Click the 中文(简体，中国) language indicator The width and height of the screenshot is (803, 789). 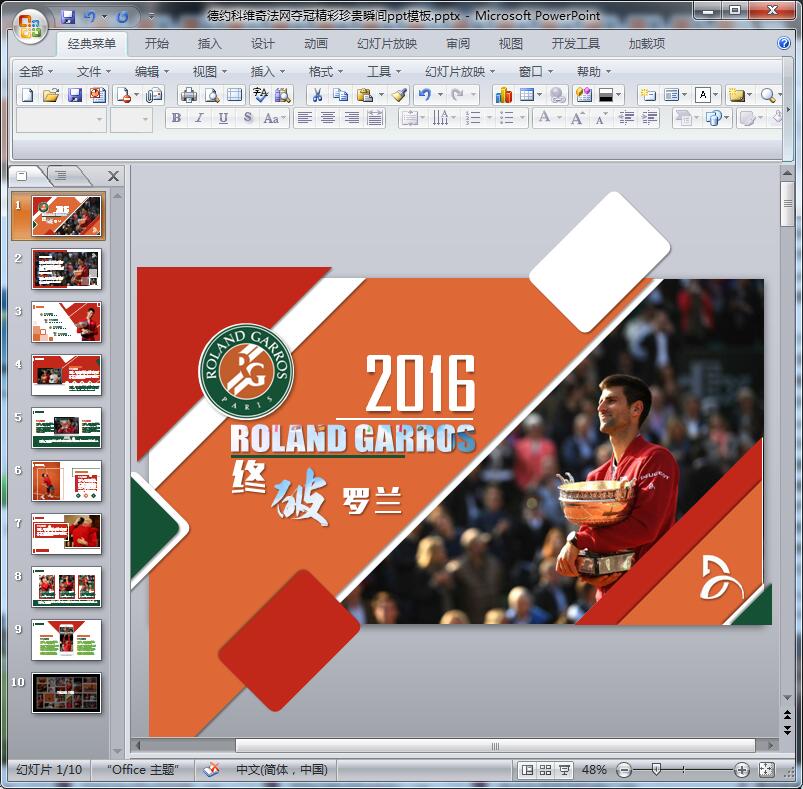click(x=282, y=770)
